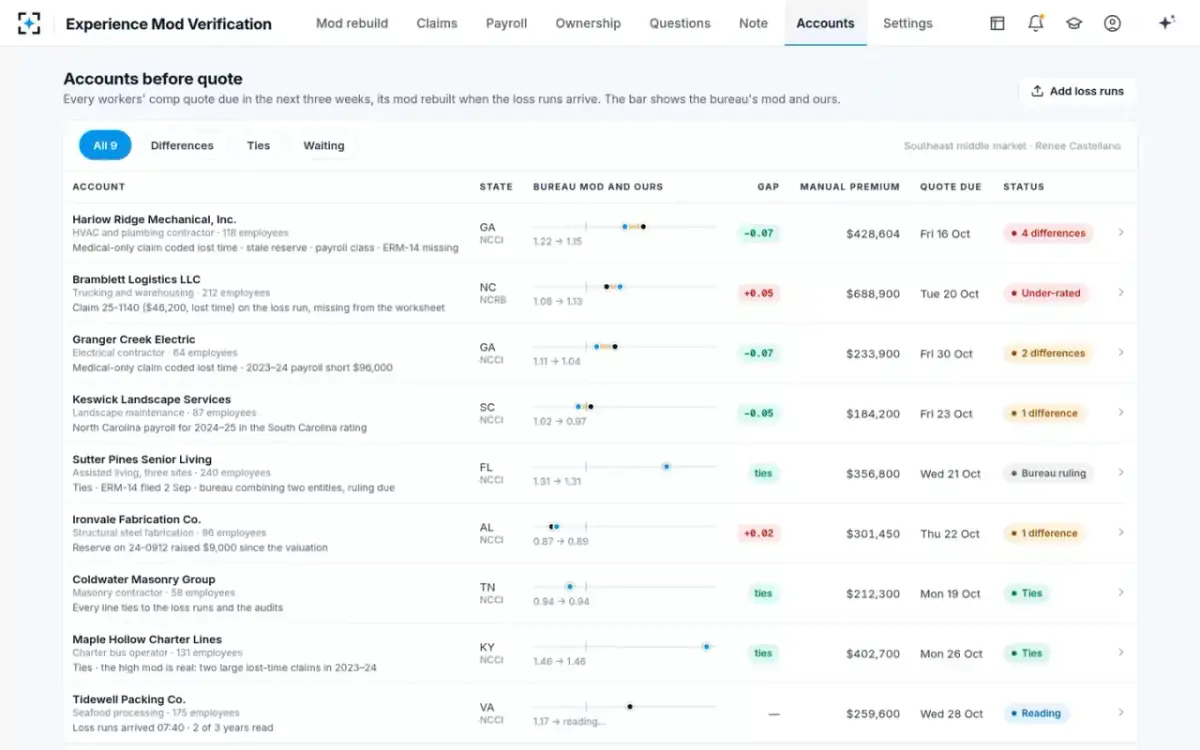This screenshot has width=1200, height=750.
Task: Click the $402,700 manual premium
Action: pyautogui.click(x=873, y=653)
